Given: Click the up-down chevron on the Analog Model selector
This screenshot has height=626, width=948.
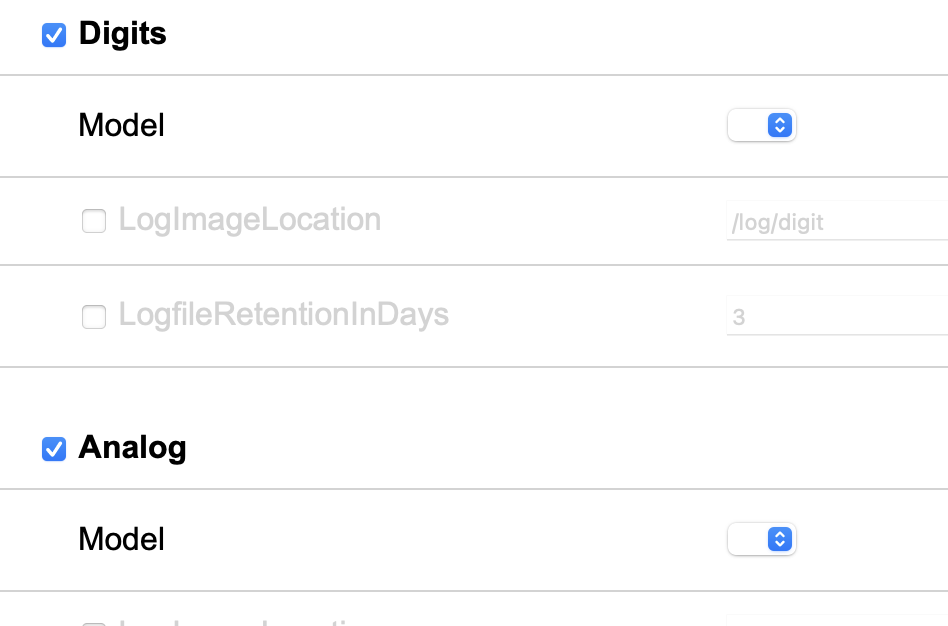Looking at the screenshot, I should [x=780, y=540].
